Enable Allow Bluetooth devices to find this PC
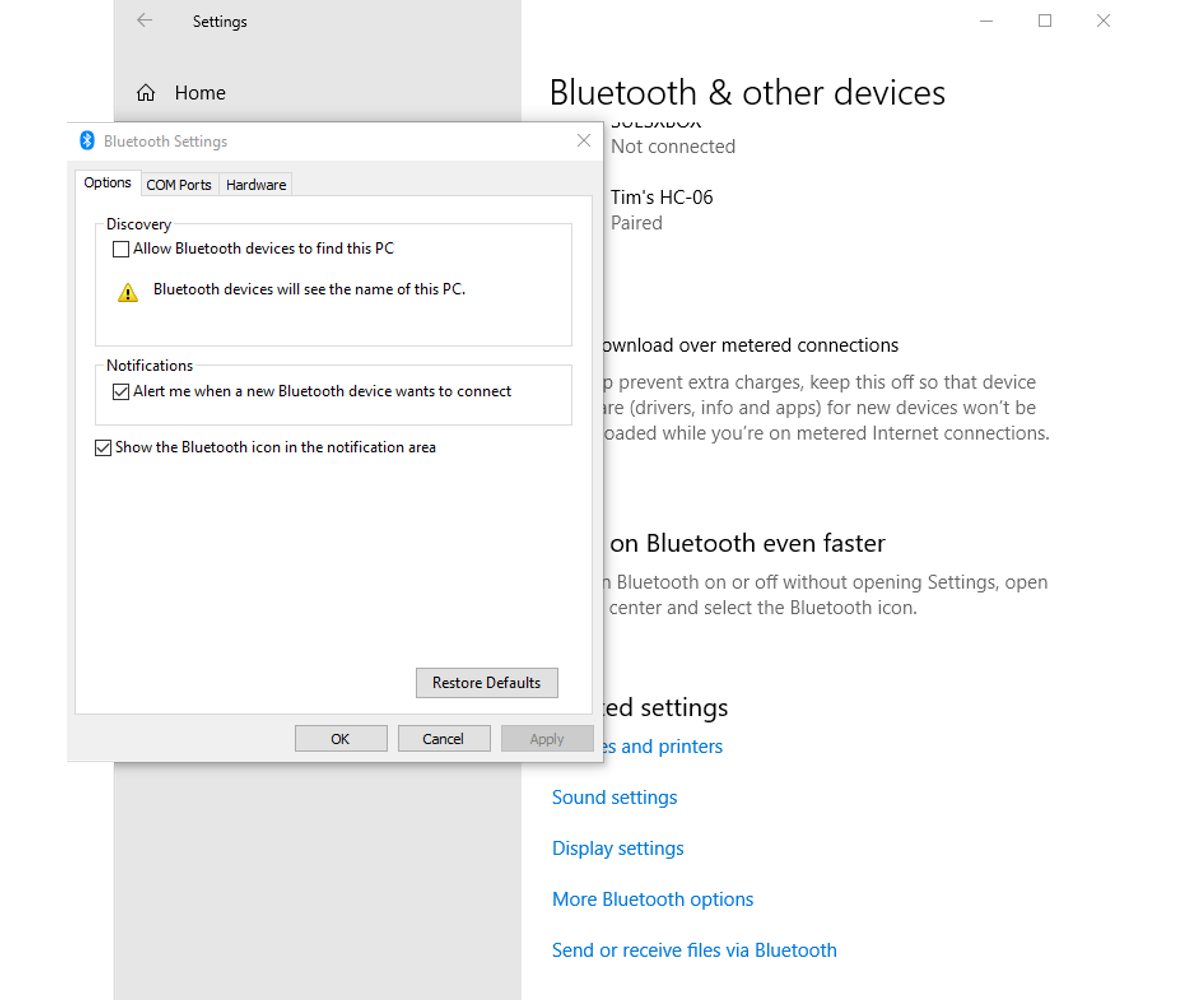 [x=120, y=248]
